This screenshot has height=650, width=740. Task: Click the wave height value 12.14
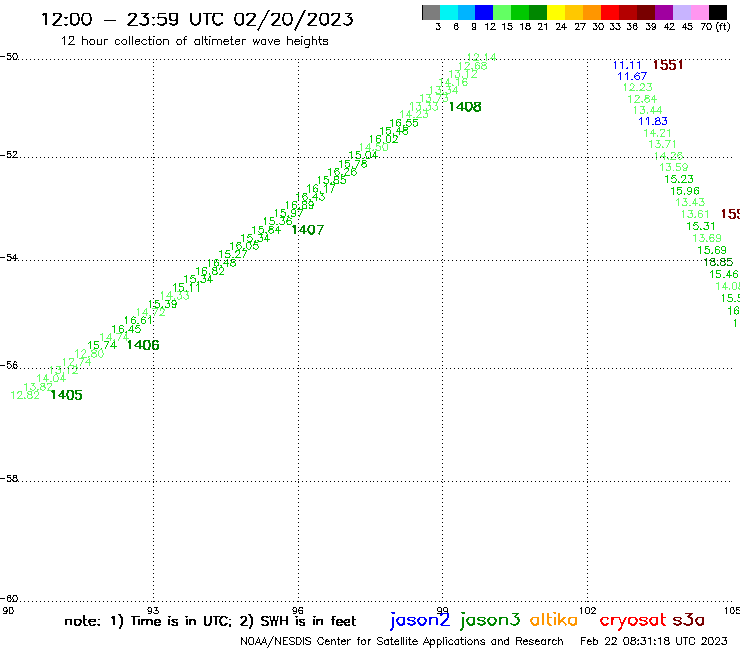click(x=481, y=58)
